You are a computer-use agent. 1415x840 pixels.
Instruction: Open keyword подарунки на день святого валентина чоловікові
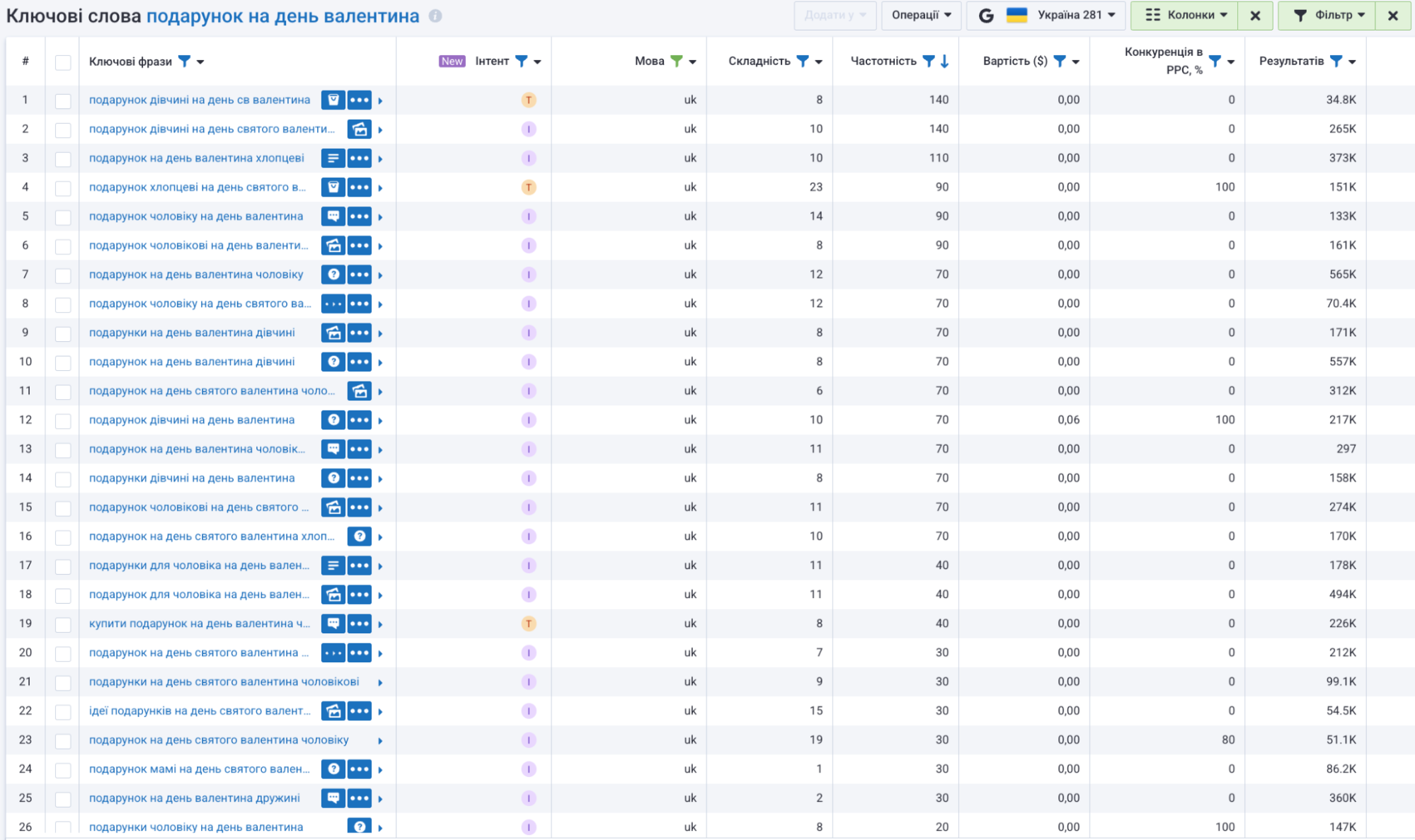pos(224,682)
